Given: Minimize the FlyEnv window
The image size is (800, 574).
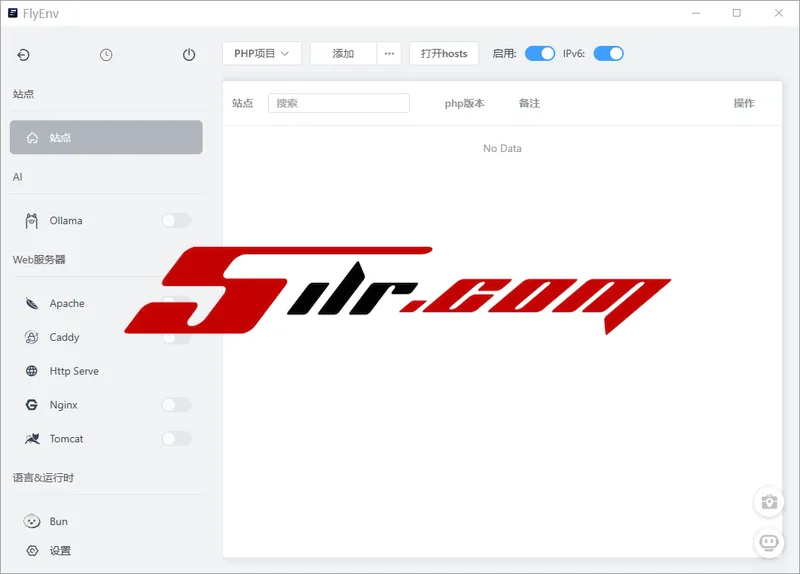Looking at the screenshot, I should tap(696, 13).
